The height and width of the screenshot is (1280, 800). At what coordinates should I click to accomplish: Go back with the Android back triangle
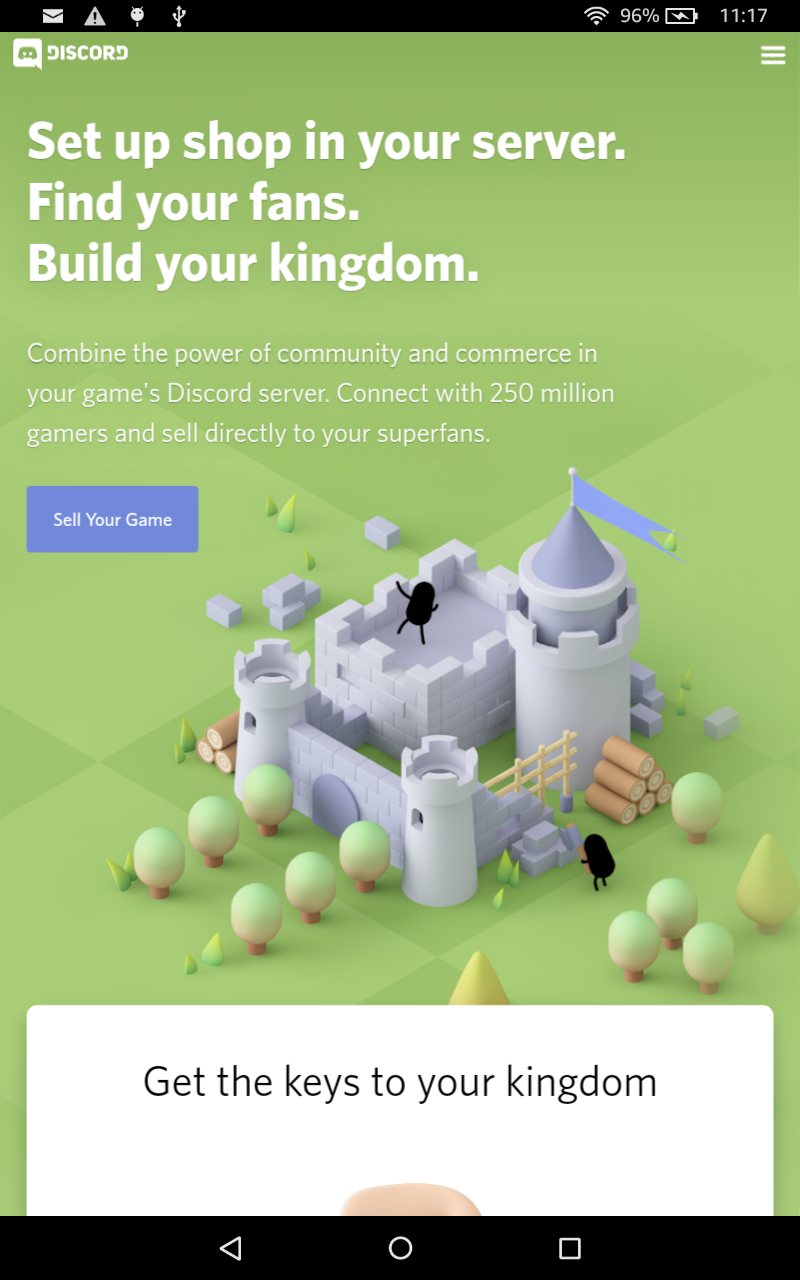click(x=231, y=1247)
